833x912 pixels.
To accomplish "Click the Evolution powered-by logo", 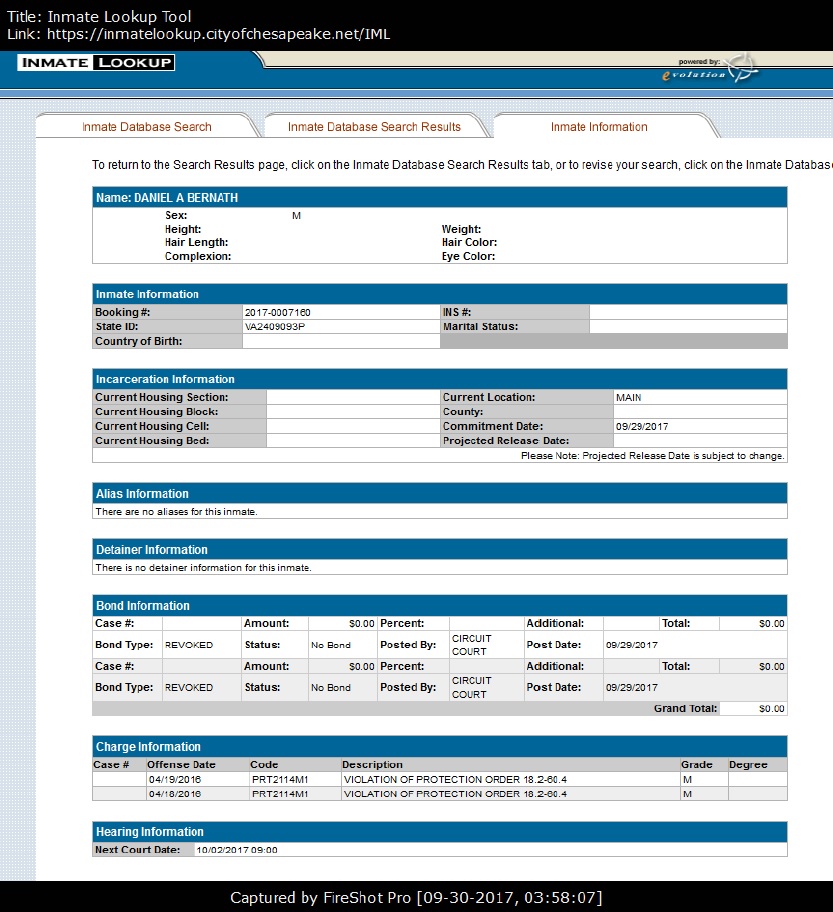I will tap(711, 69).
